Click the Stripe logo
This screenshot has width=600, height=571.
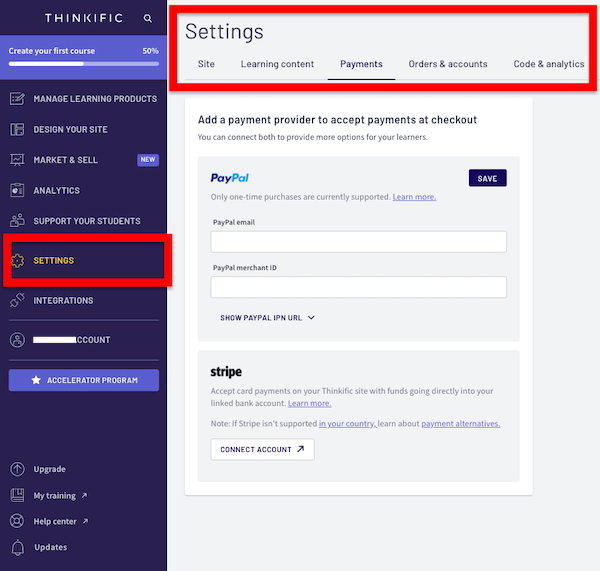(226, 372)
